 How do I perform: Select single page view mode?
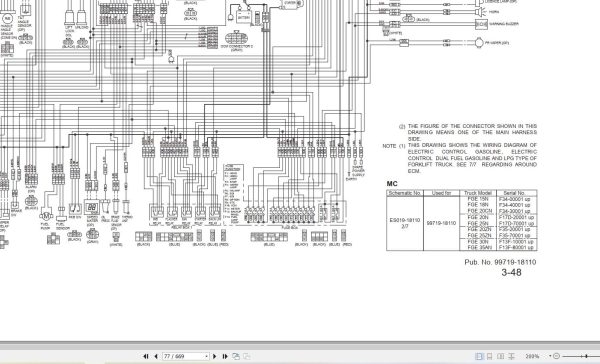(479, 356)
